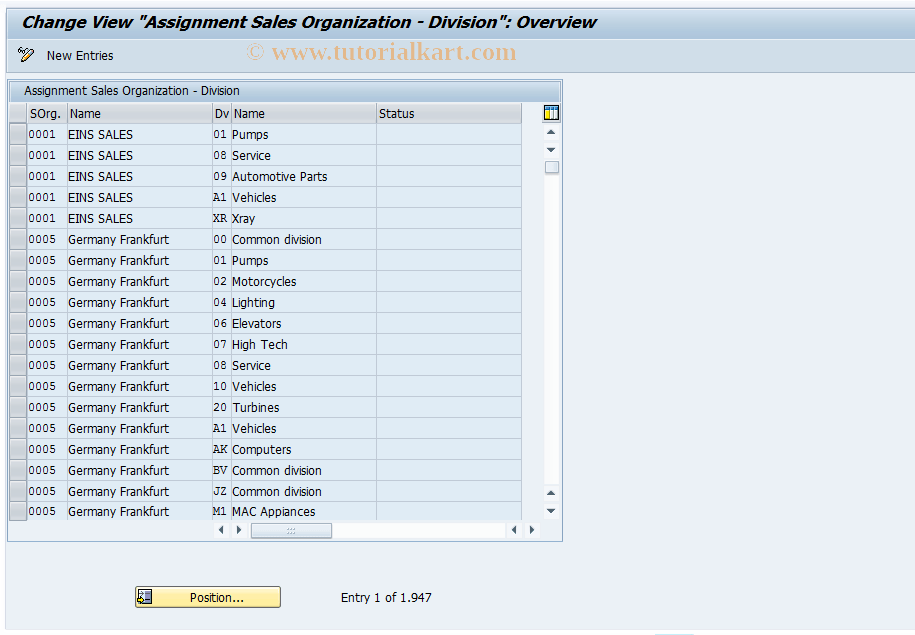Open the table column configuration icon
The width and height of the screenshot is (915, 635).
550,113
